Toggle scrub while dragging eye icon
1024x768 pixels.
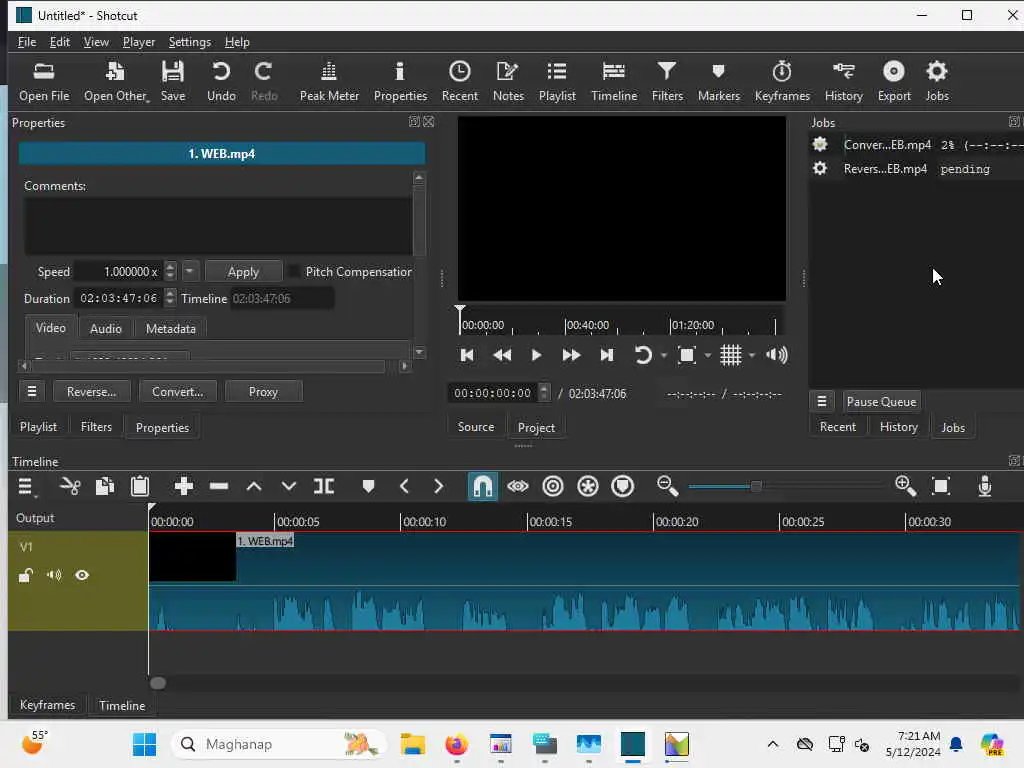[x=518, y=487]
